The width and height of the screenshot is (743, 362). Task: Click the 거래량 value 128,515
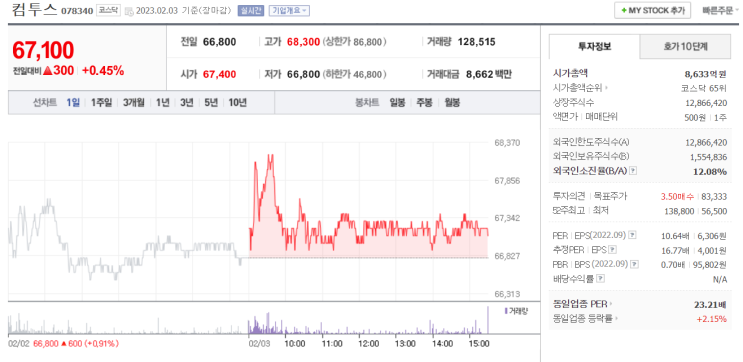pyautogui.click(x=476, y=42)
